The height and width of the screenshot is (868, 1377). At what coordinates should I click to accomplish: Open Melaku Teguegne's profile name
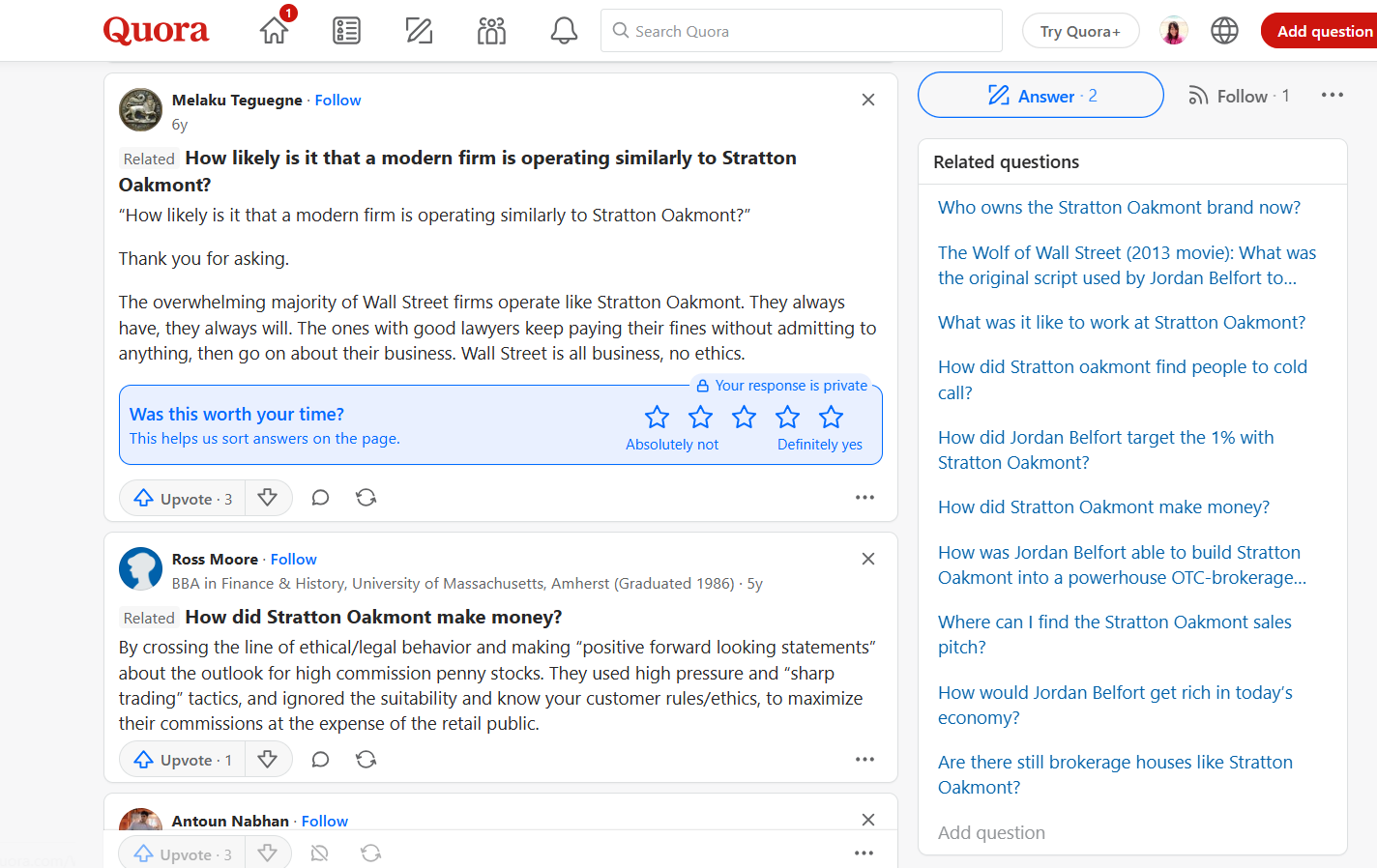pos(237,100)
